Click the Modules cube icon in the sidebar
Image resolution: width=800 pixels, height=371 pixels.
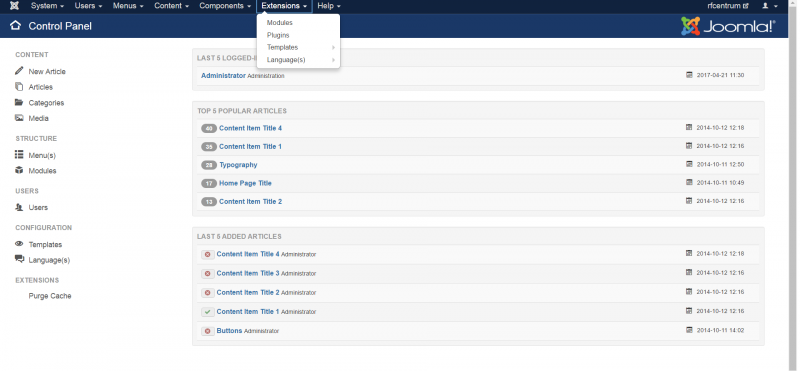point(19,170)
